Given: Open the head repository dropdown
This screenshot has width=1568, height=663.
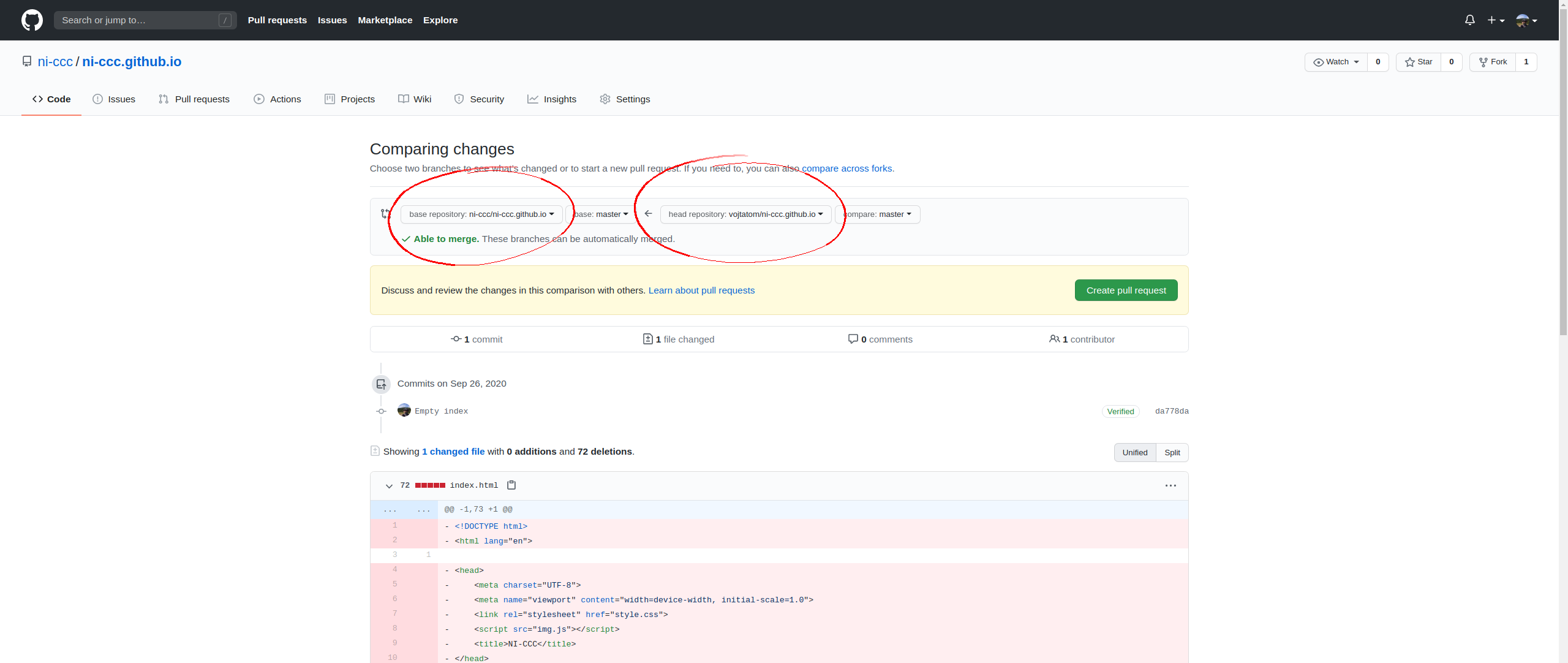Looking at the screenshot, I should pyautogui.click(x=746, y=214).
